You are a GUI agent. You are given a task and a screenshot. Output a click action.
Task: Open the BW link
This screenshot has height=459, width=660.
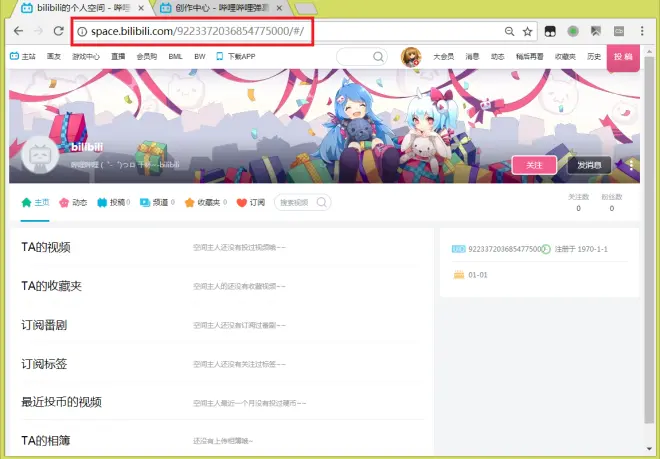(x=200, y=56)
